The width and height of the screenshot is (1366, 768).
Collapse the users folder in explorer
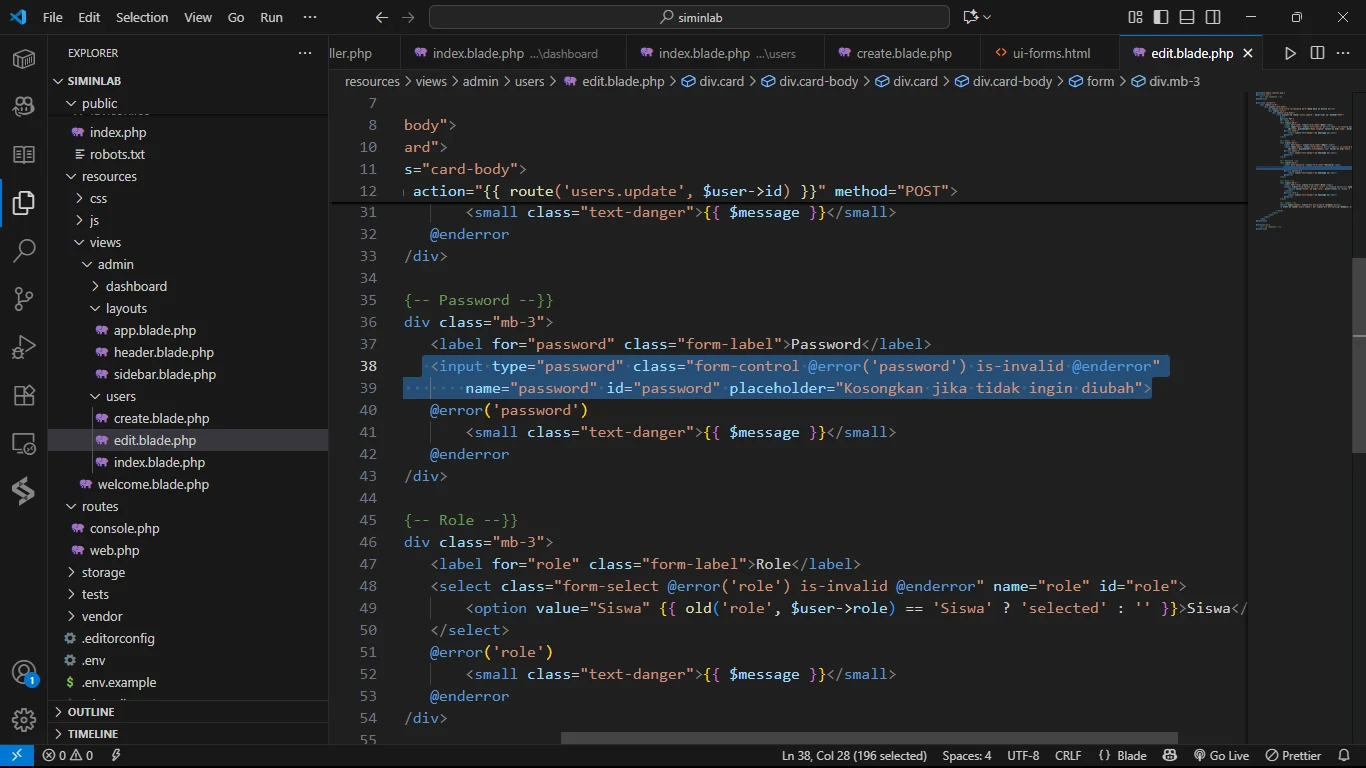pyautogui.click(x=120, y=396)
